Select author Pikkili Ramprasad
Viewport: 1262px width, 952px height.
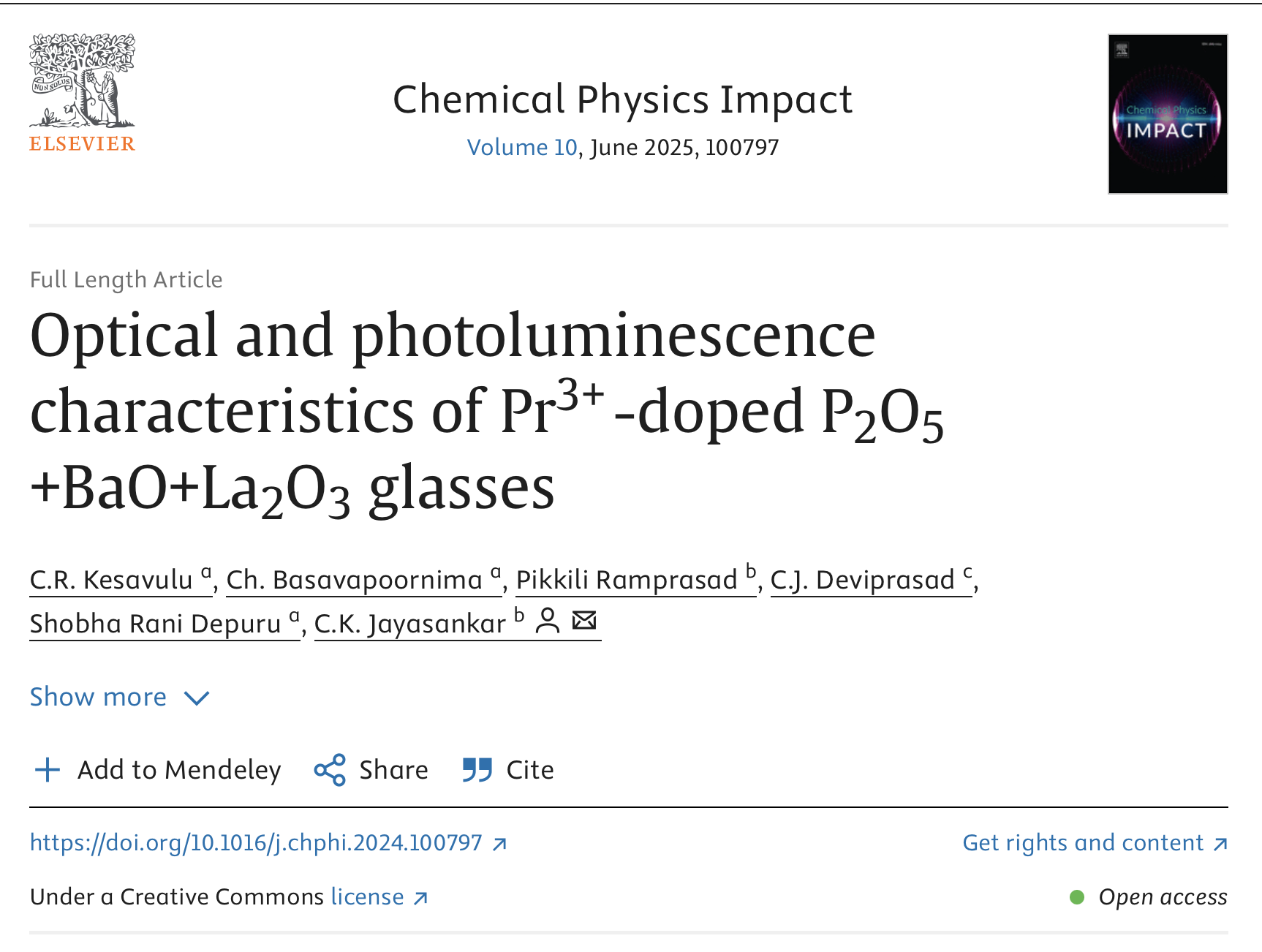pos(627,580)
